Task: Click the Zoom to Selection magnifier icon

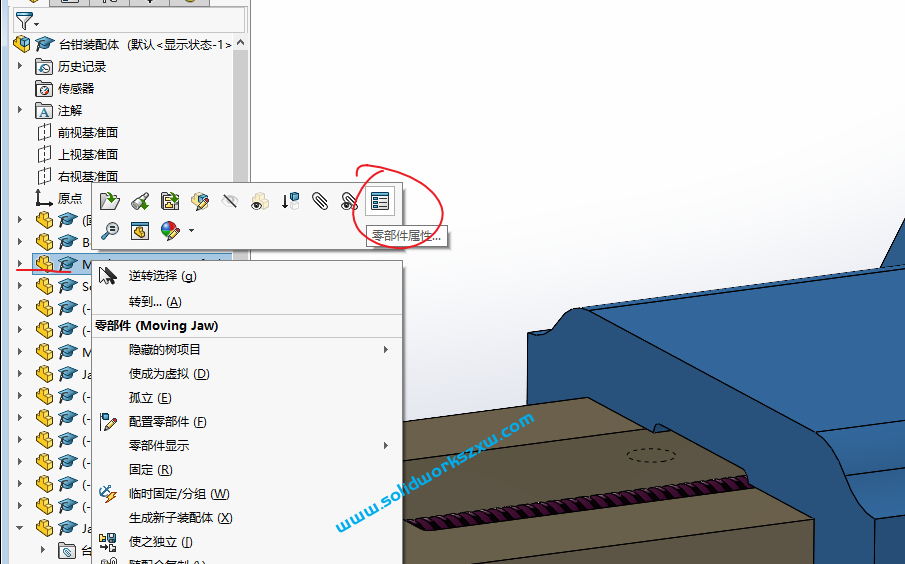Action: click(x=110, y=231)
